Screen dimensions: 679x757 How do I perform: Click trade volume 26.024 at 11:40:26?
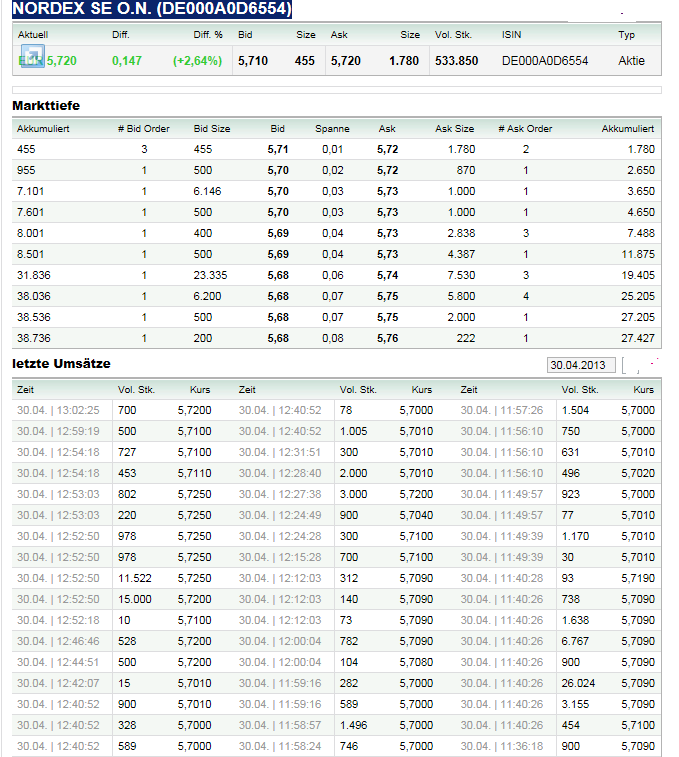pyautogui.click(x=578, y=684)
